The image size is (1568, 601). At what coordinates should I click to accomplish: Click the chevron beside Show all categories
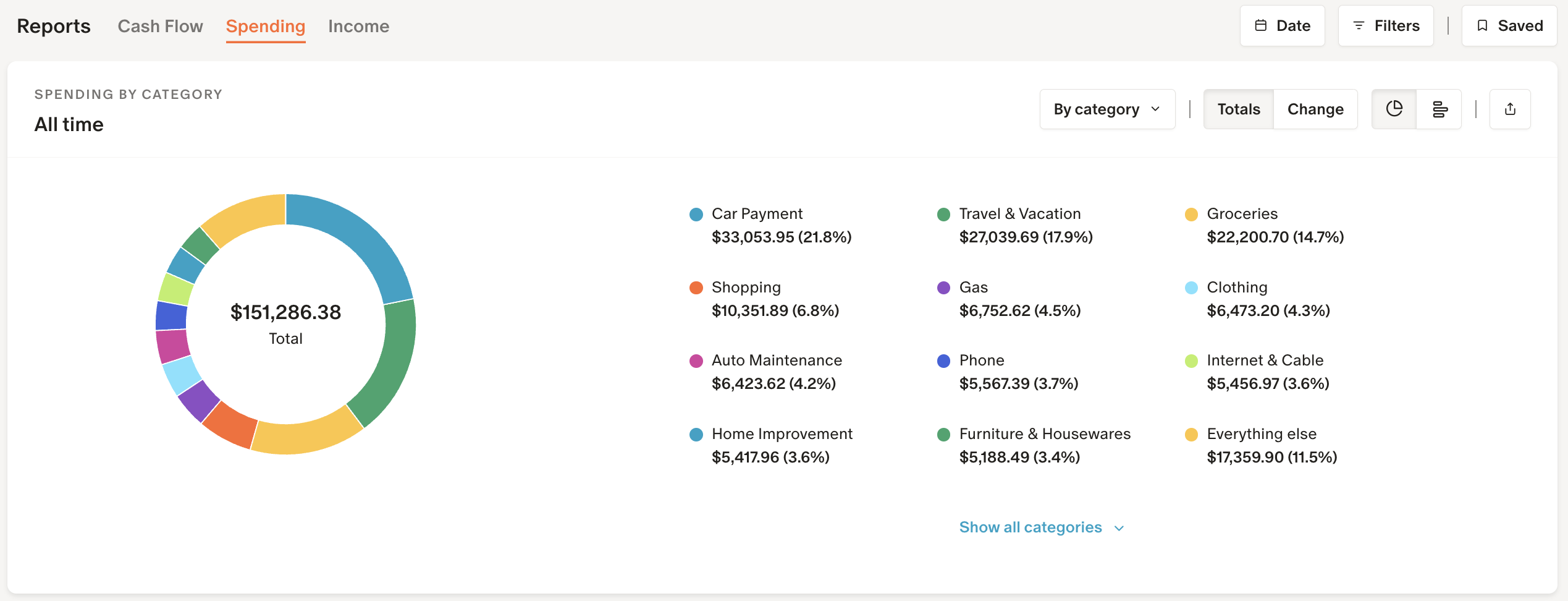coord(1119,528)
